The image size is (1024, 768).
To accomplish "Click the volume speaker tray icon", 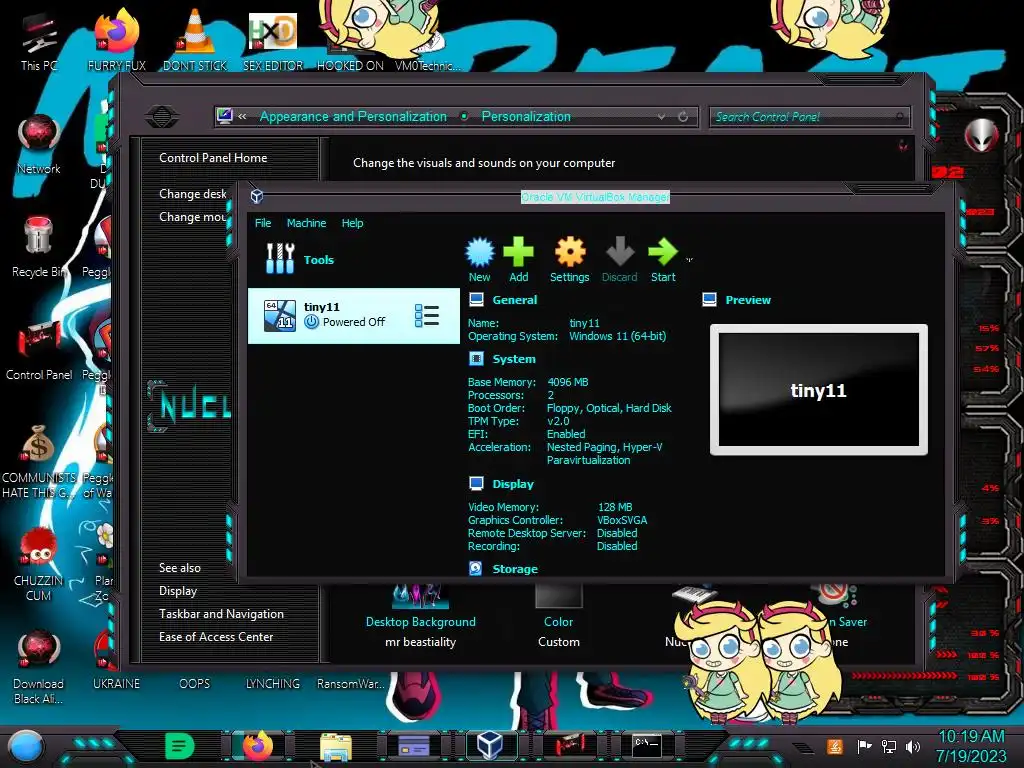I will point(913,746).
